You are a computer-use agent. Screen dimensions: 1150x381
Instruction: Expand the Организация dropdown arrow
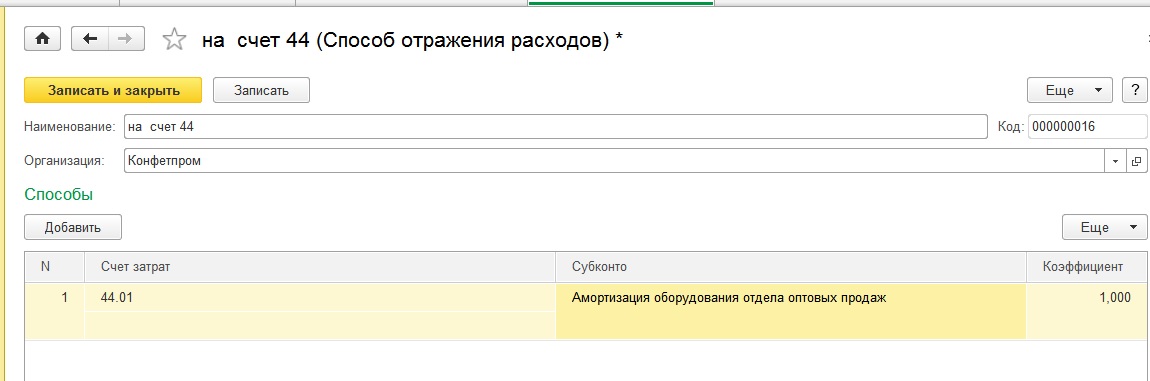pos(1116,162)
